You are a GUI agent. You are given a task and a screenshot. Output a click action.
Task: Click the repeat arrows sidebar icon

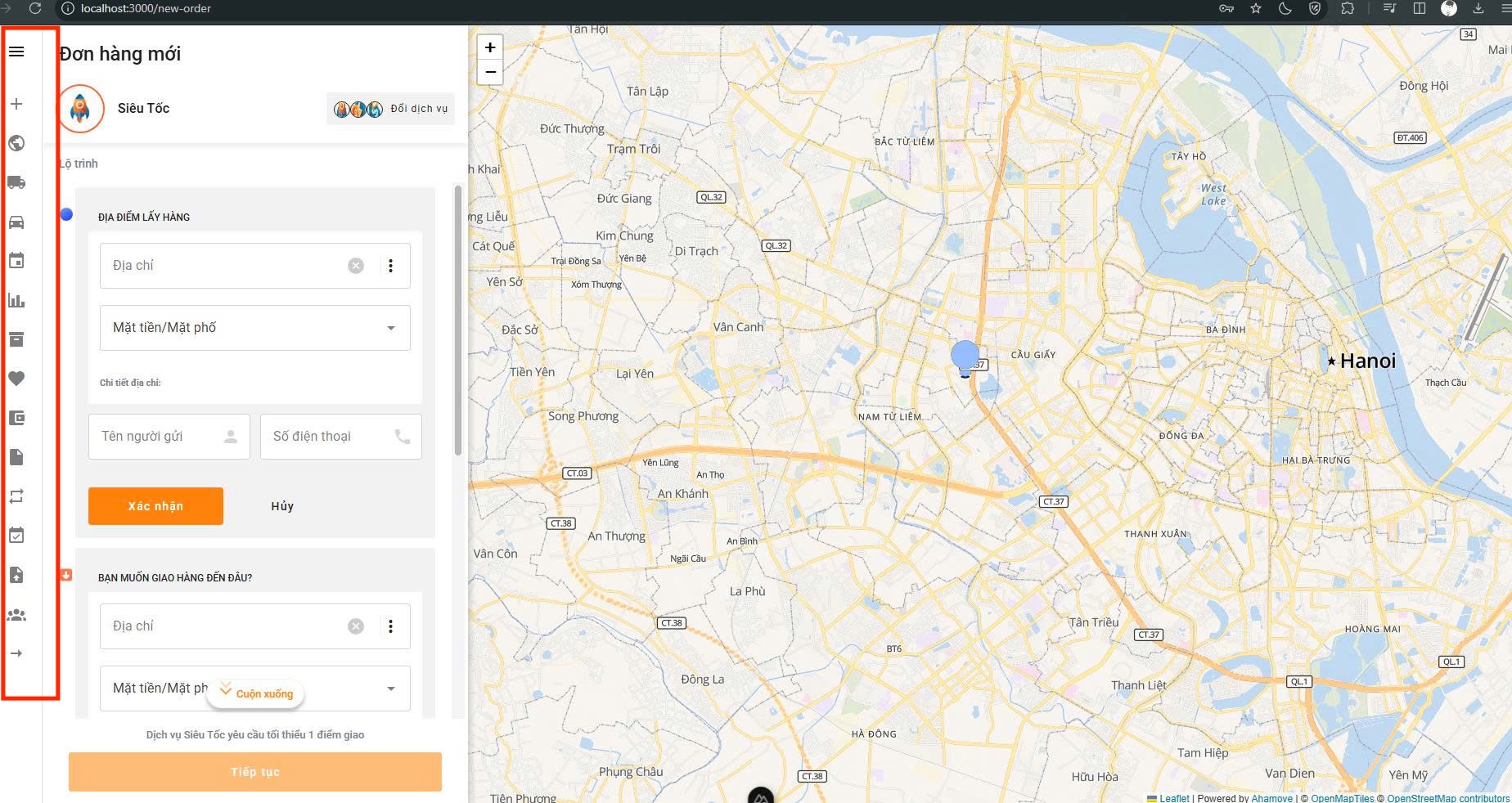[x=16, y=496]
